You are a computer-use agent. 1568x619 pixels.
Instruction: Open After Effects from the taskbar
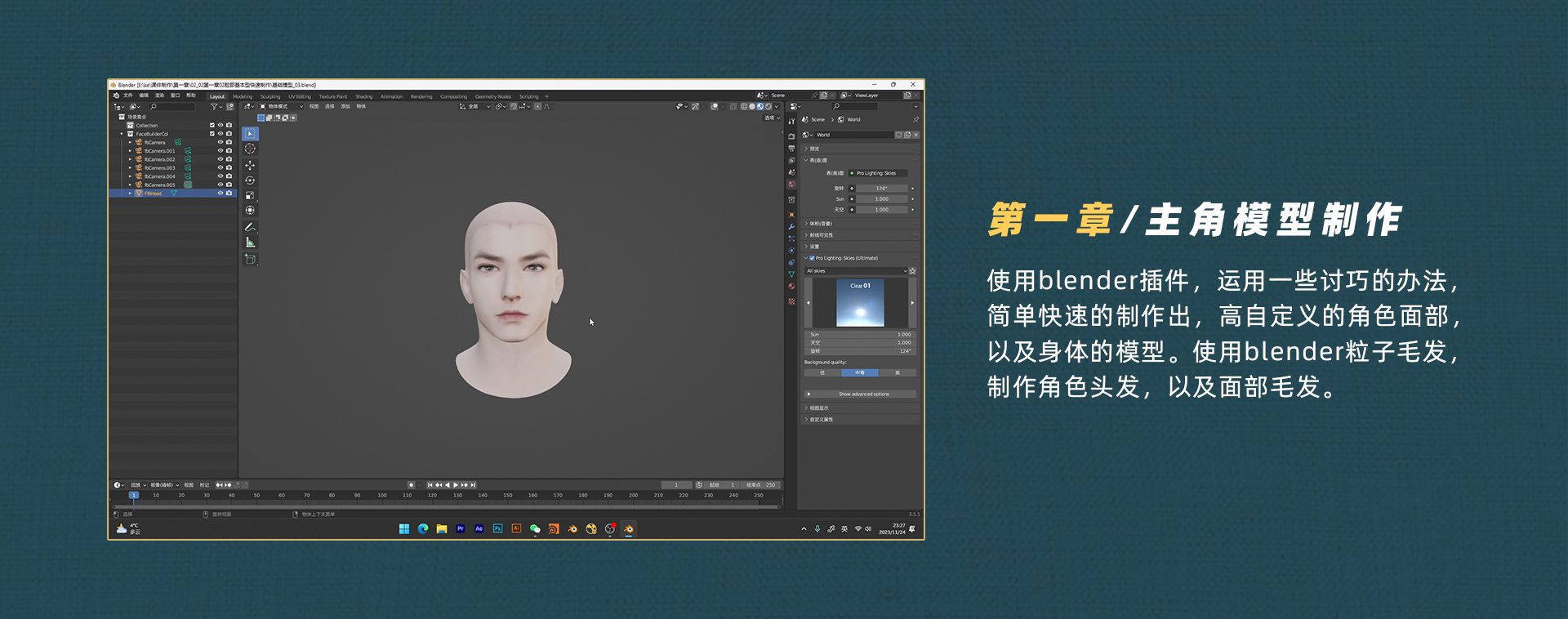tap(479, 529)
